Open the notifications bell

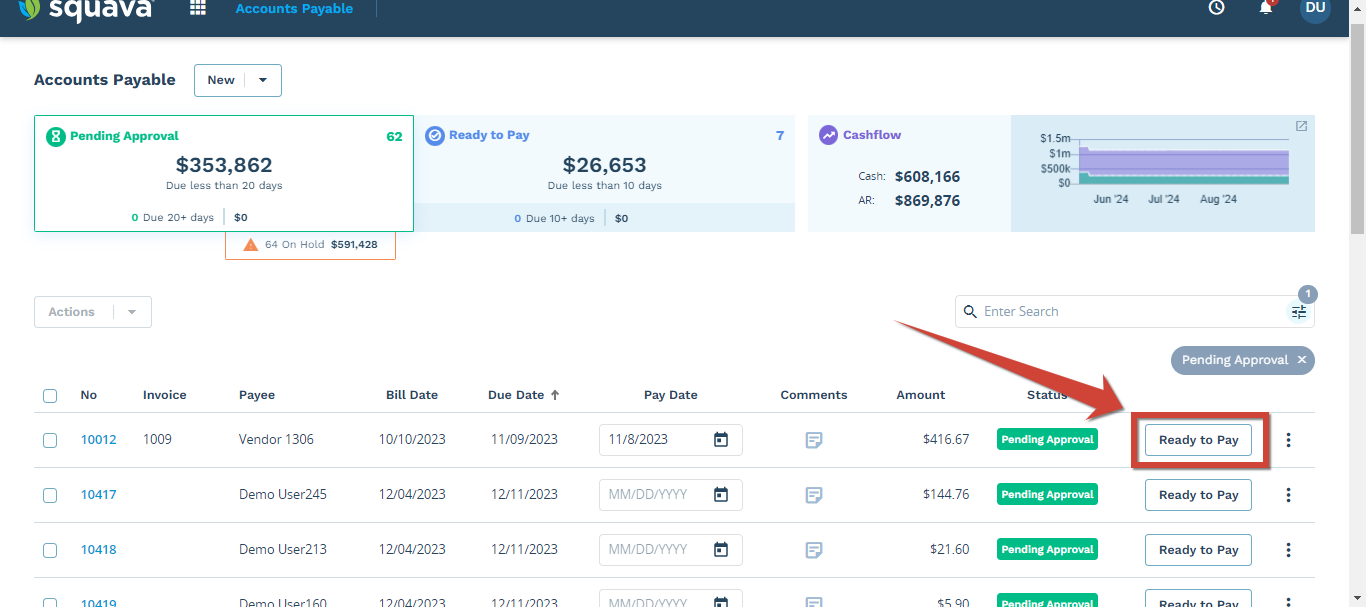(x=1266, y=8)
